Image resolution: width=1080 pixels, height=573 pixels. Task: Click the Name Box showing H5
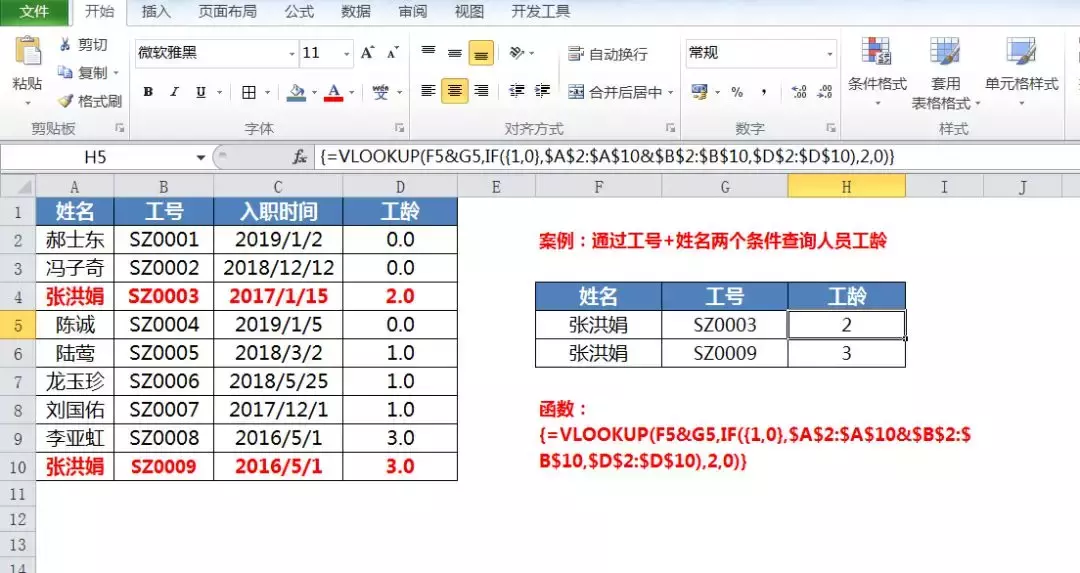96,157
